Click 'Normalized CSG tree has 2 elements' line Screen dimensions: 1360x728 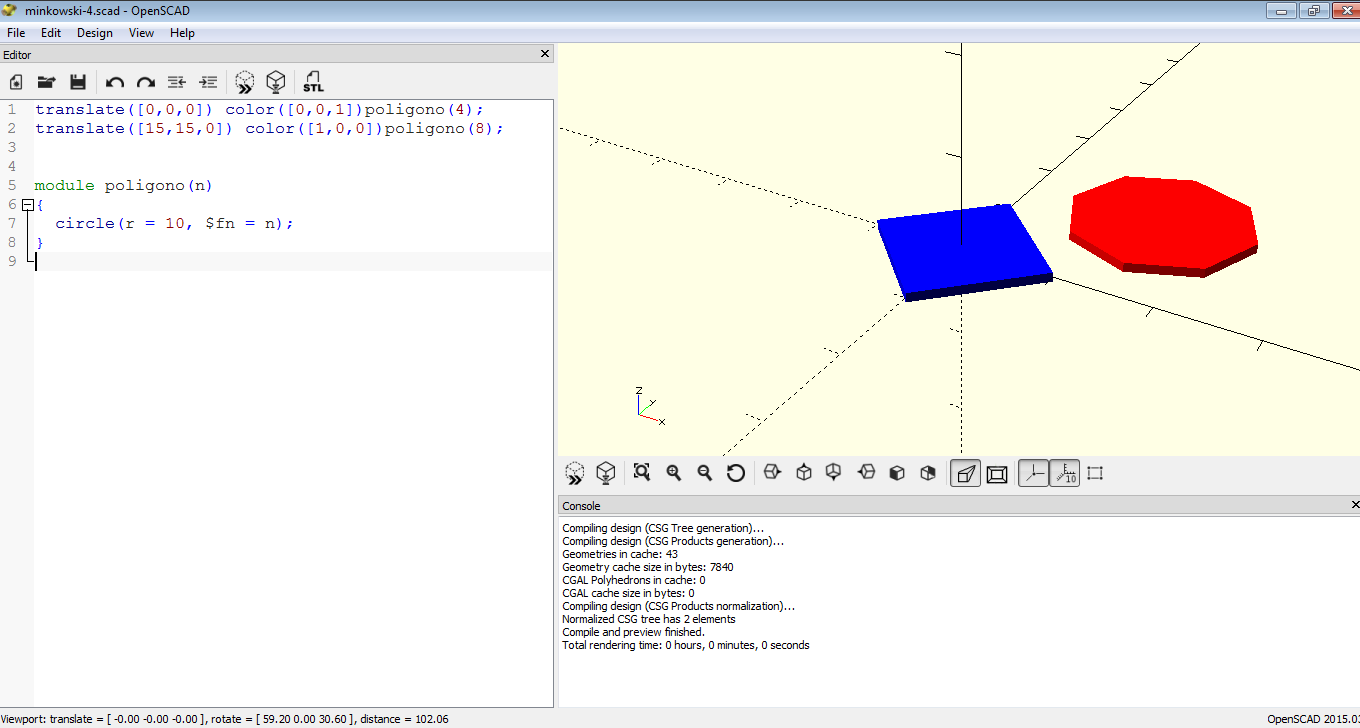[649, 619]
